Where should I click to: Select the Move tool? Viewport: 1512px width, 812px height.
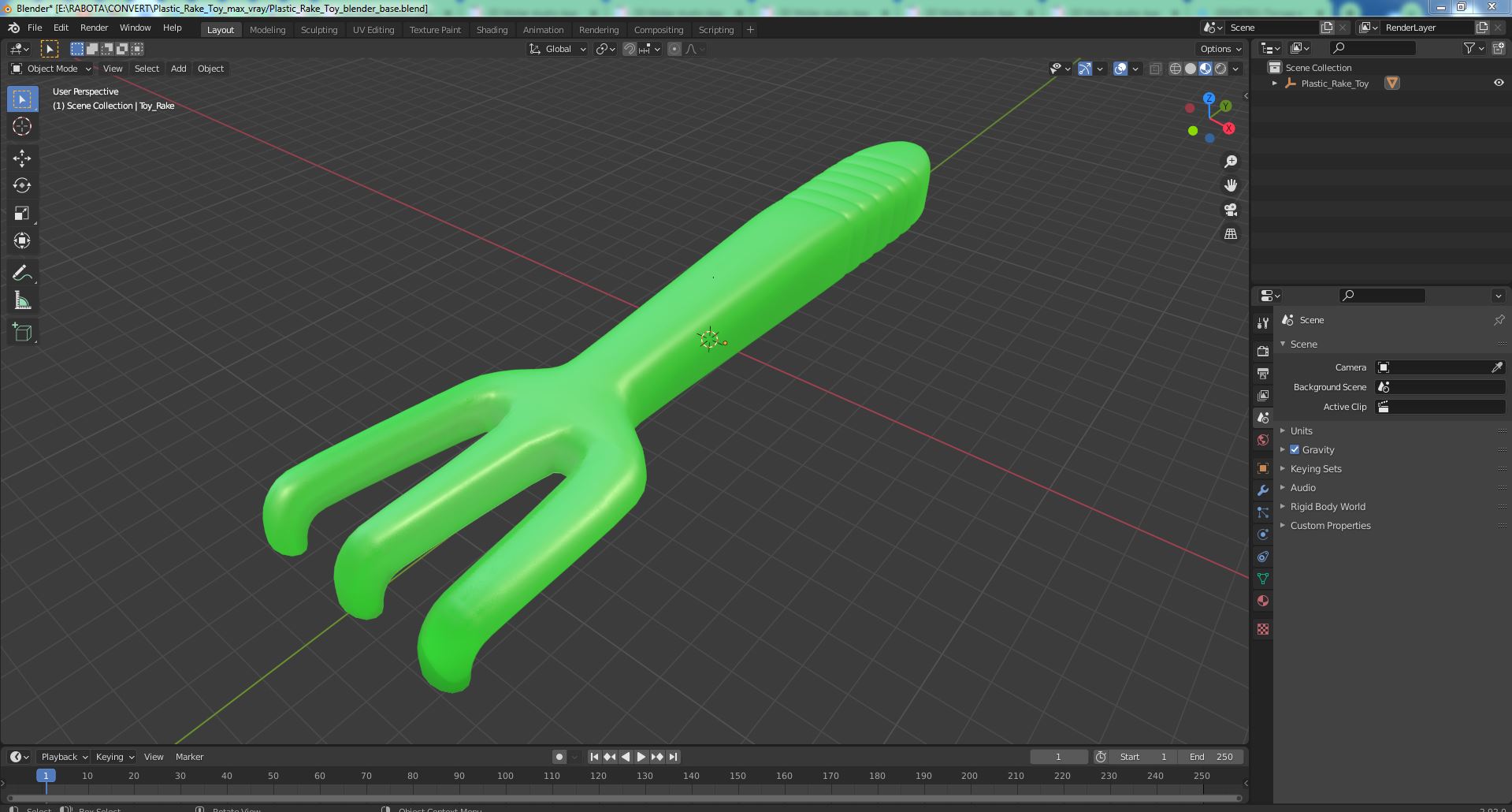pos(22,158)
